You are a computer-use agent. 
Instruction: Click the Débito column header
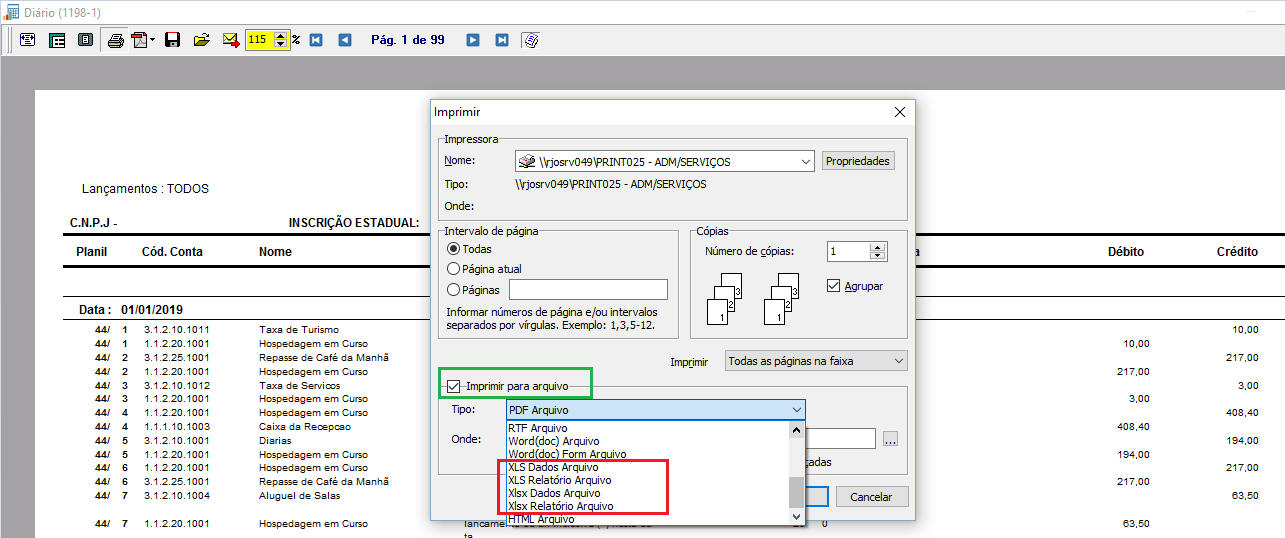point(1125,252)
